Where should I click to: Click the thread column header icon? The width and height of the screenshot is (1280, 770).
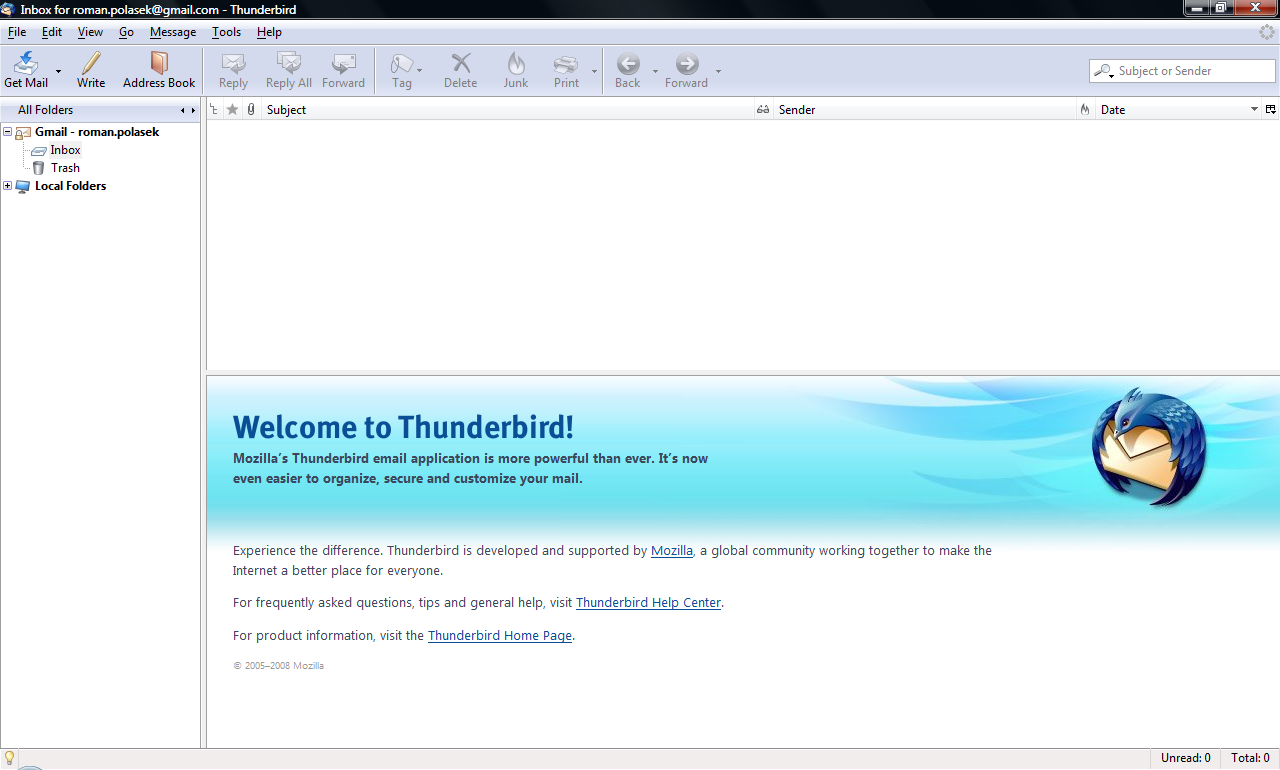[214, 110]
